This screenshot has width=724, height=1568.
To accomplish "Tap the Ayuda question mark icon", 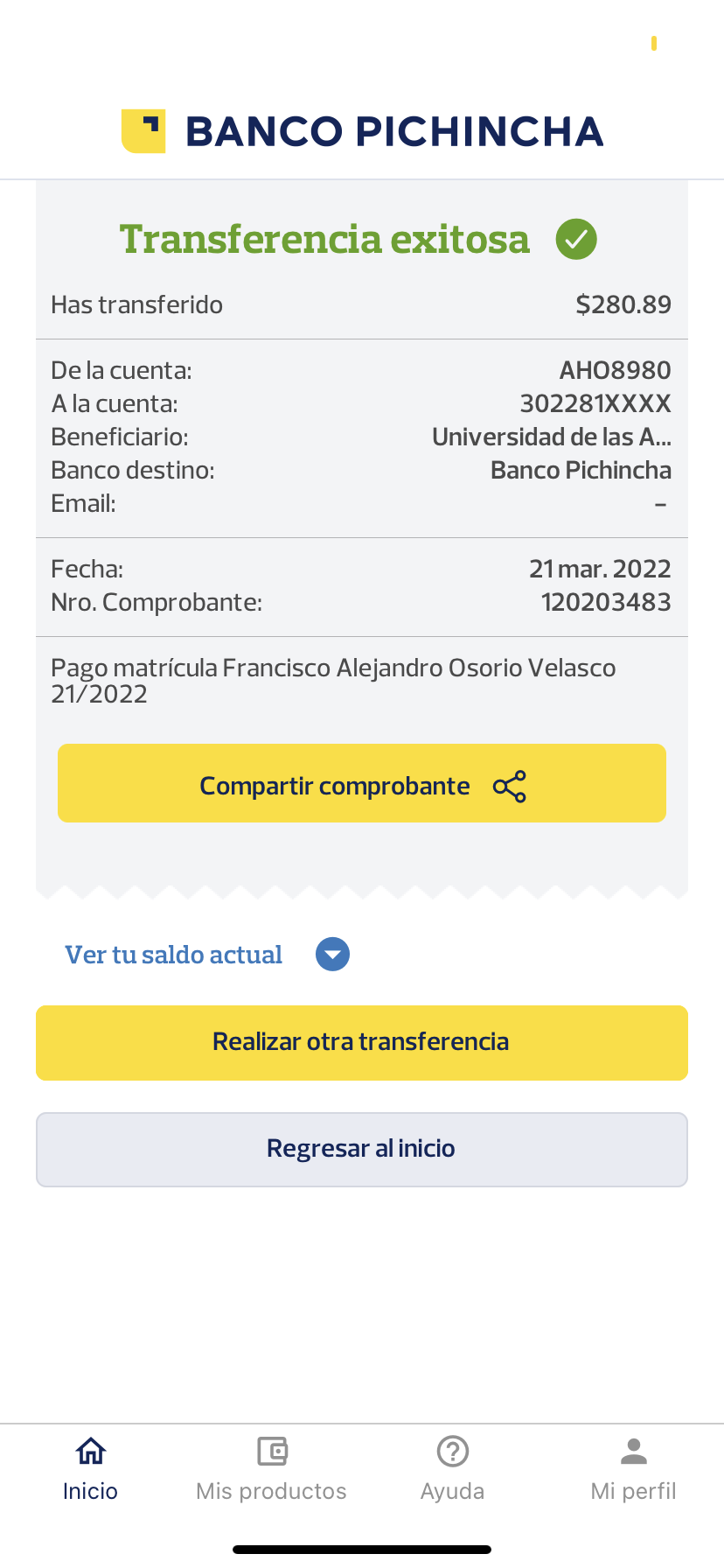I will [453, 1452].
